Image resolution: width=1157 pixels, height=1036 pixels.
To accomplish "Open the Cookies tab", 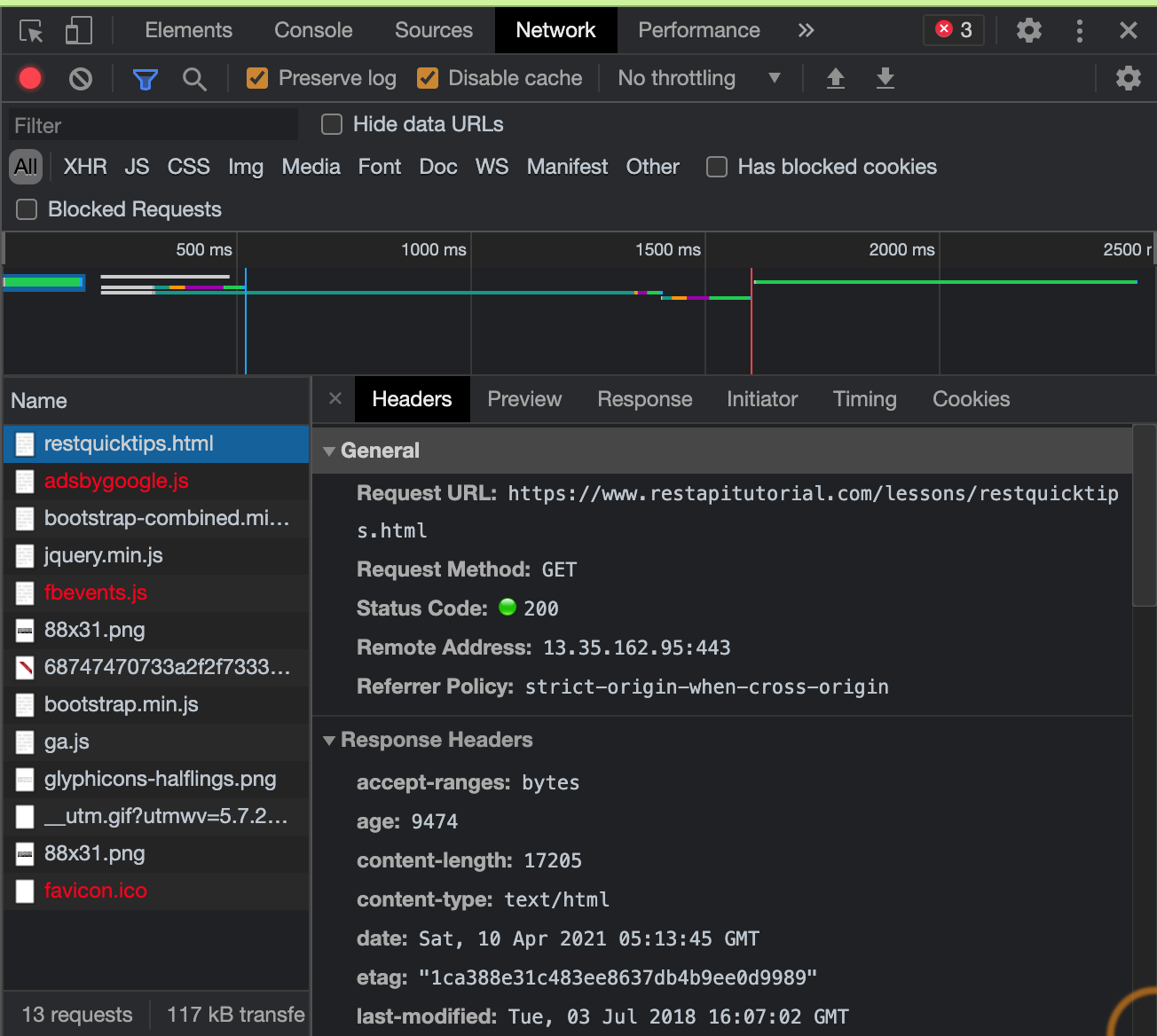I will (972, 399).
